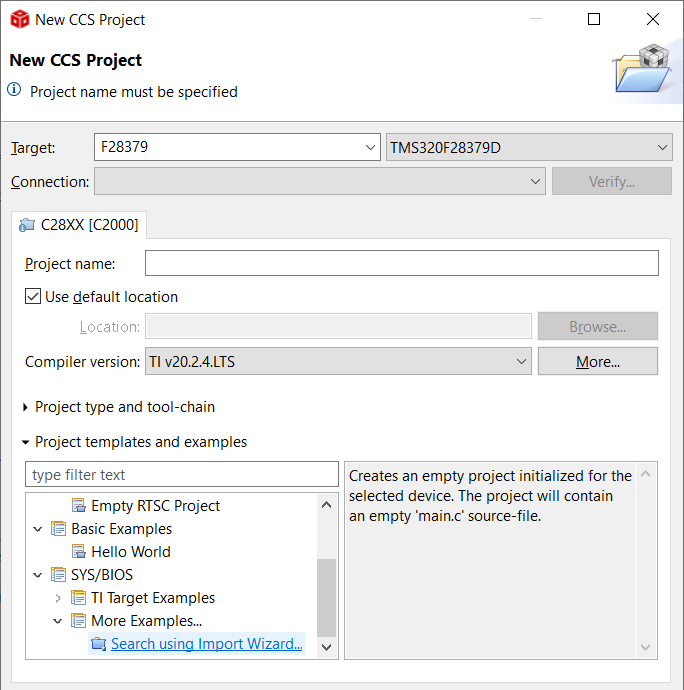Click the TI Target Examples folder icon
684x690 pixels.
pos(79,598)
